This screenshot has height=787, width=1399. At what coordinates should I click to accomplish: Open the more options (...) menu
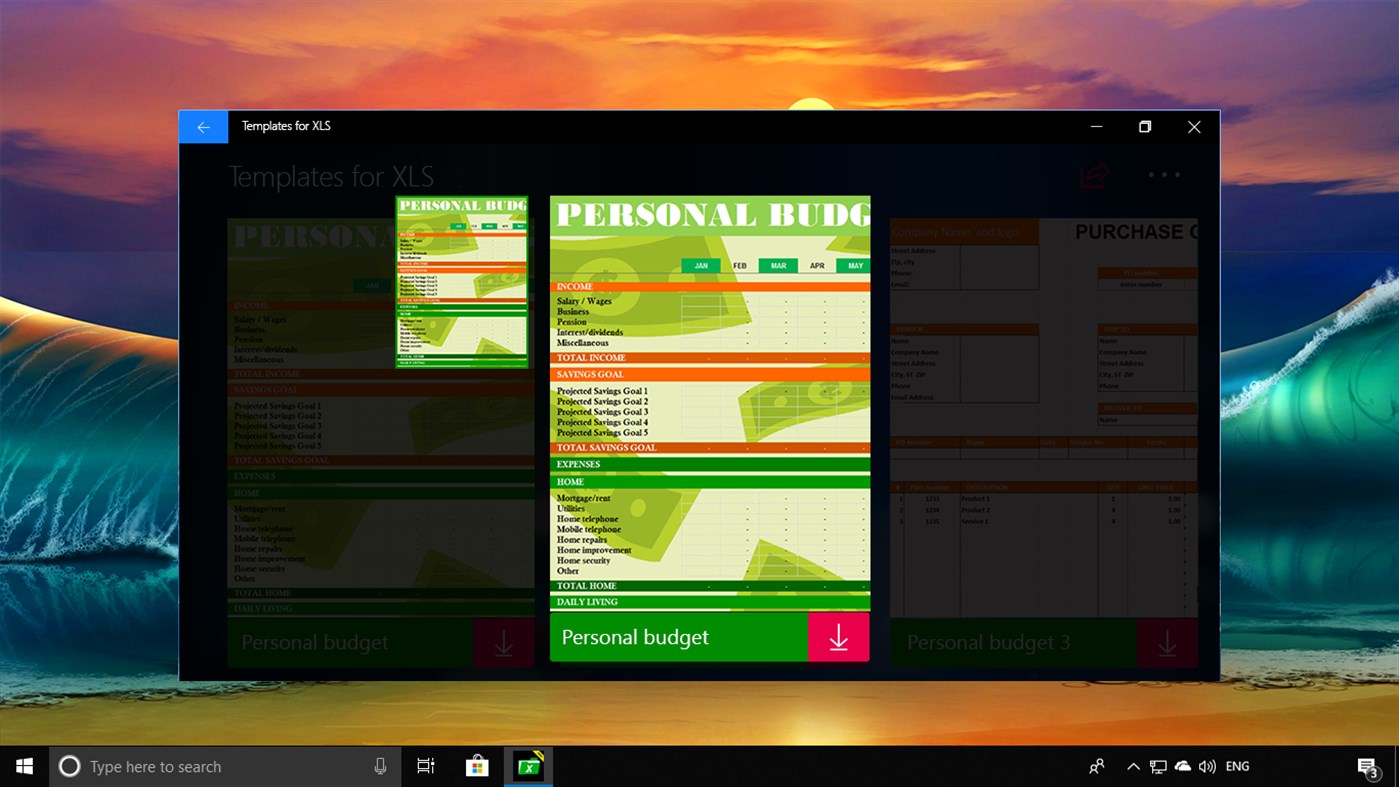coord(1164,176)
